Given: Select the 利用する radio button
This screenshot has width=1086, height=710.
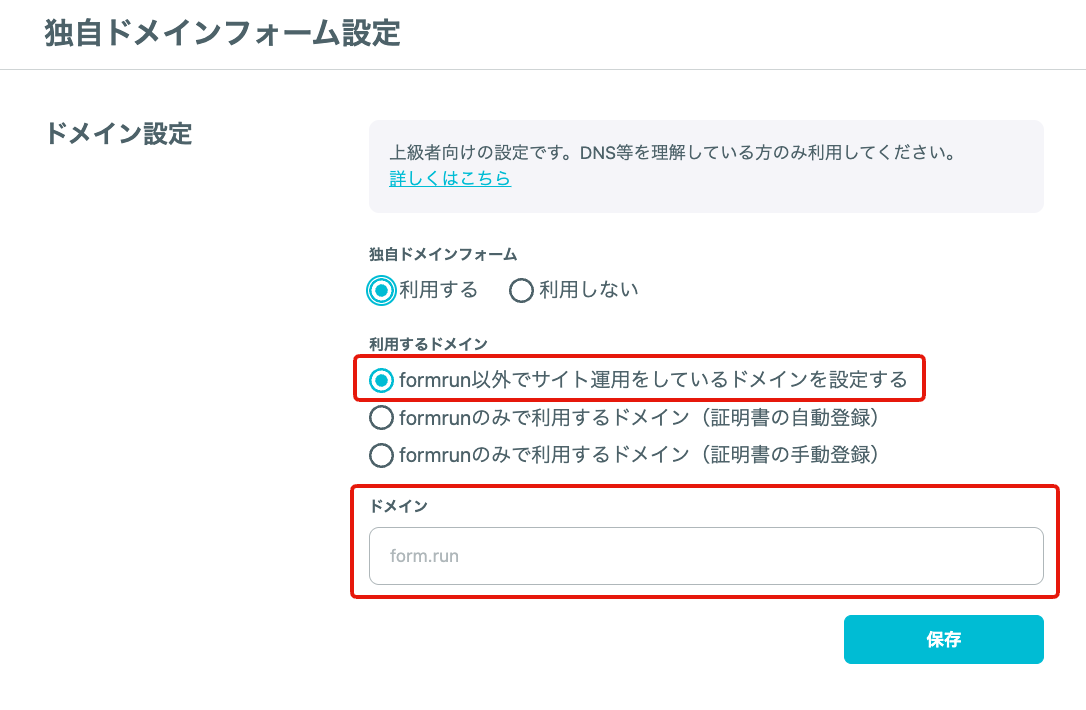Looking at the screenshot, I should click(x=381, y=290).
